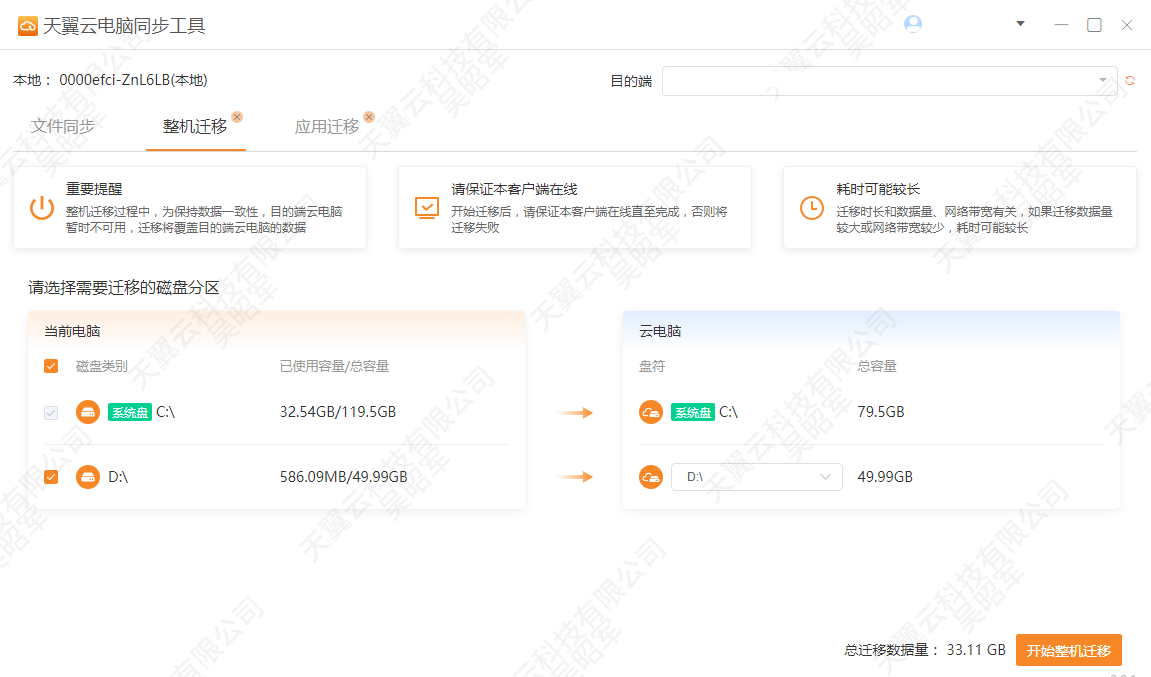The width and height of the screenshot is (1151, 677).
Task: Open the 目的端 destination dropdown
Action: 889,81
